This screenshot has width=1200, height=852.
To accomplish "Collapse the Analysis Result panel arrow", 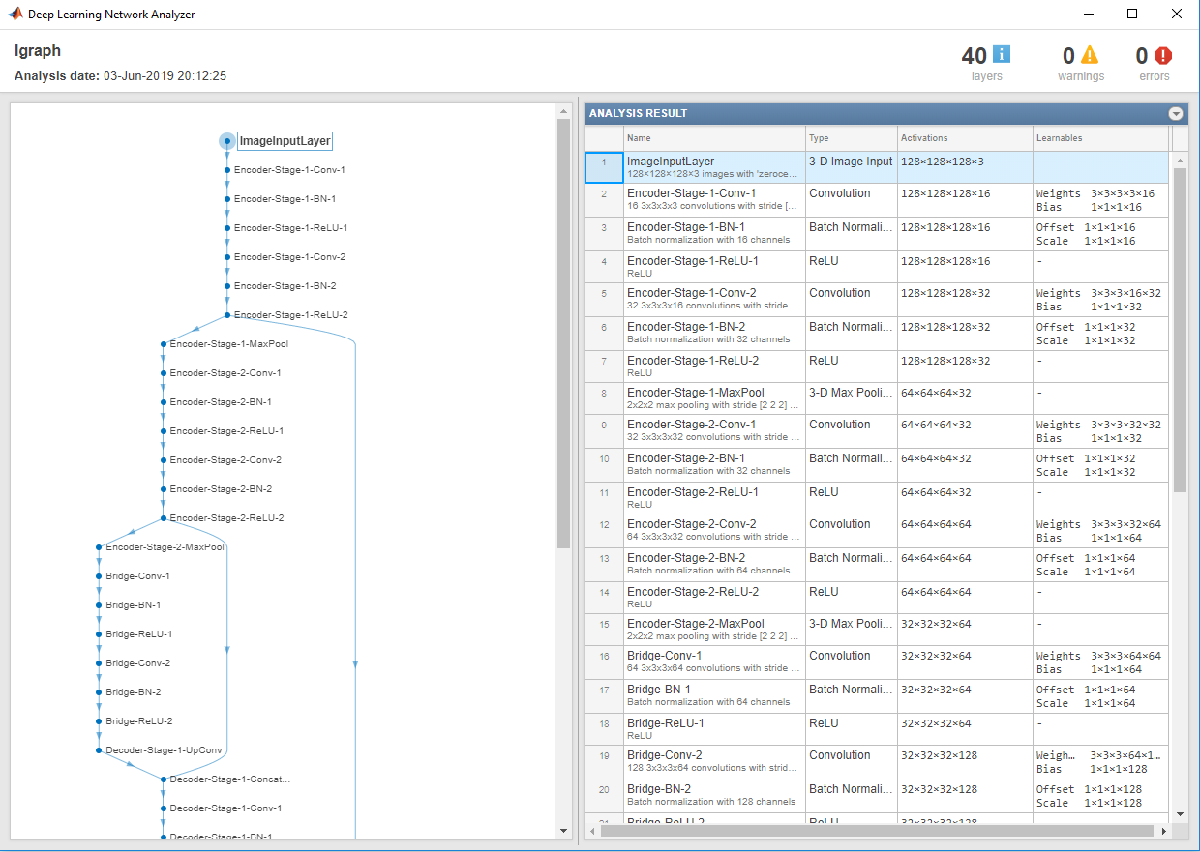I will click(1176, 114).
